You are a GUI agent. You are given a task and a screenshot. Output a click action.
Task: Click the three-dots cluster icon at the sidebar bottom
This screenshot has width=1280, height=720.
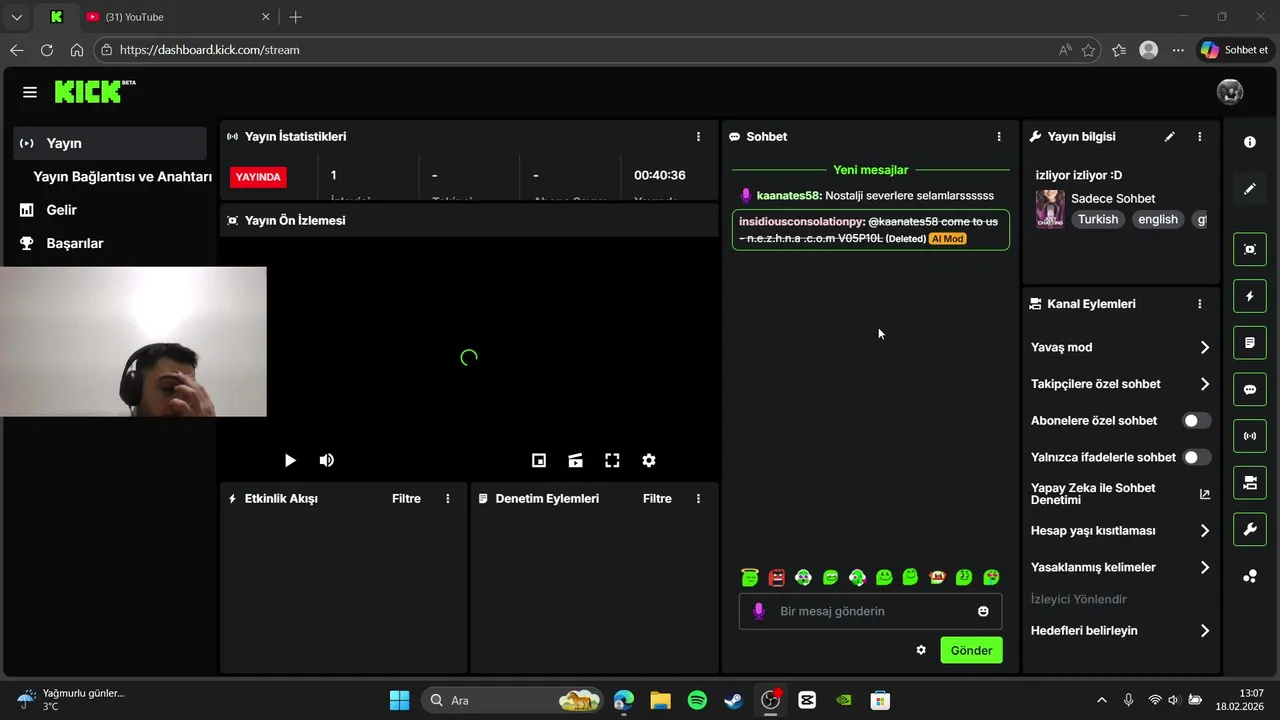tap(1250, 576)
